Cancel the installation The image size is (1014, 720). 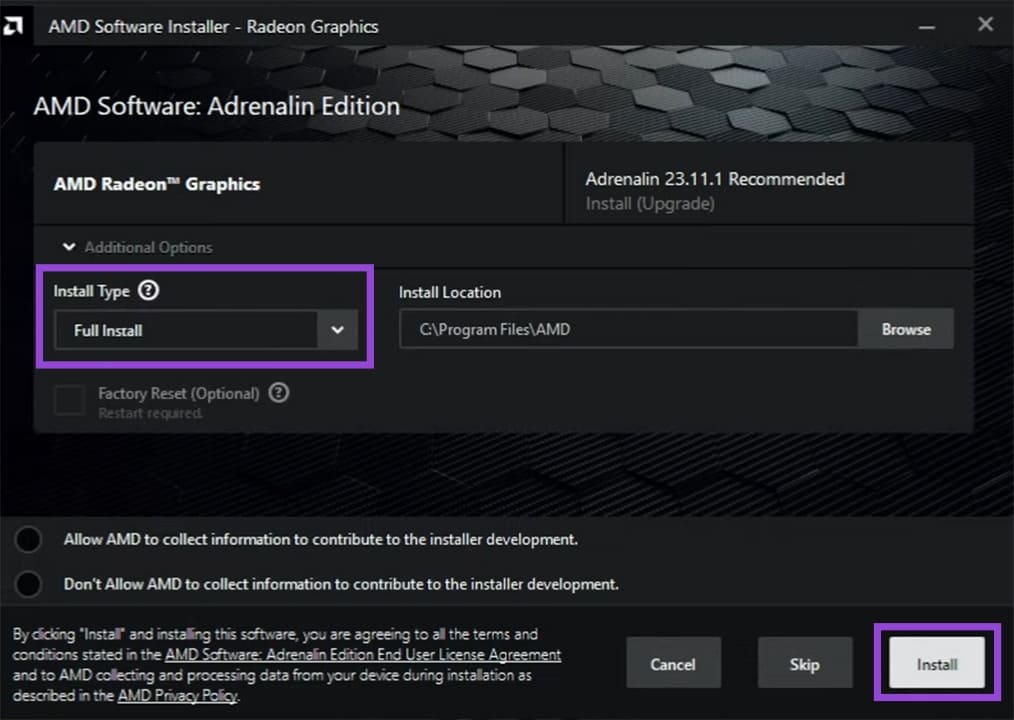(674, 663)
